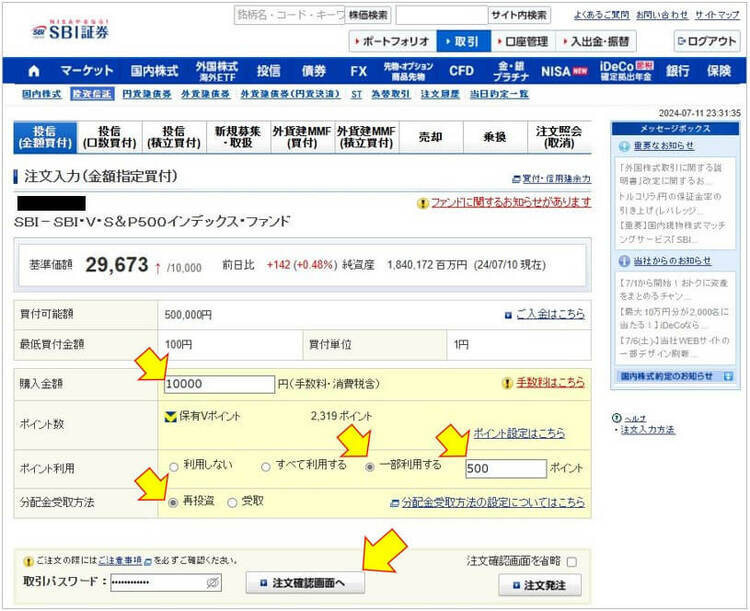This screenshot has width=750, height=611.
Task: Open 売却 tab
Action: click(x=431, y=137)
